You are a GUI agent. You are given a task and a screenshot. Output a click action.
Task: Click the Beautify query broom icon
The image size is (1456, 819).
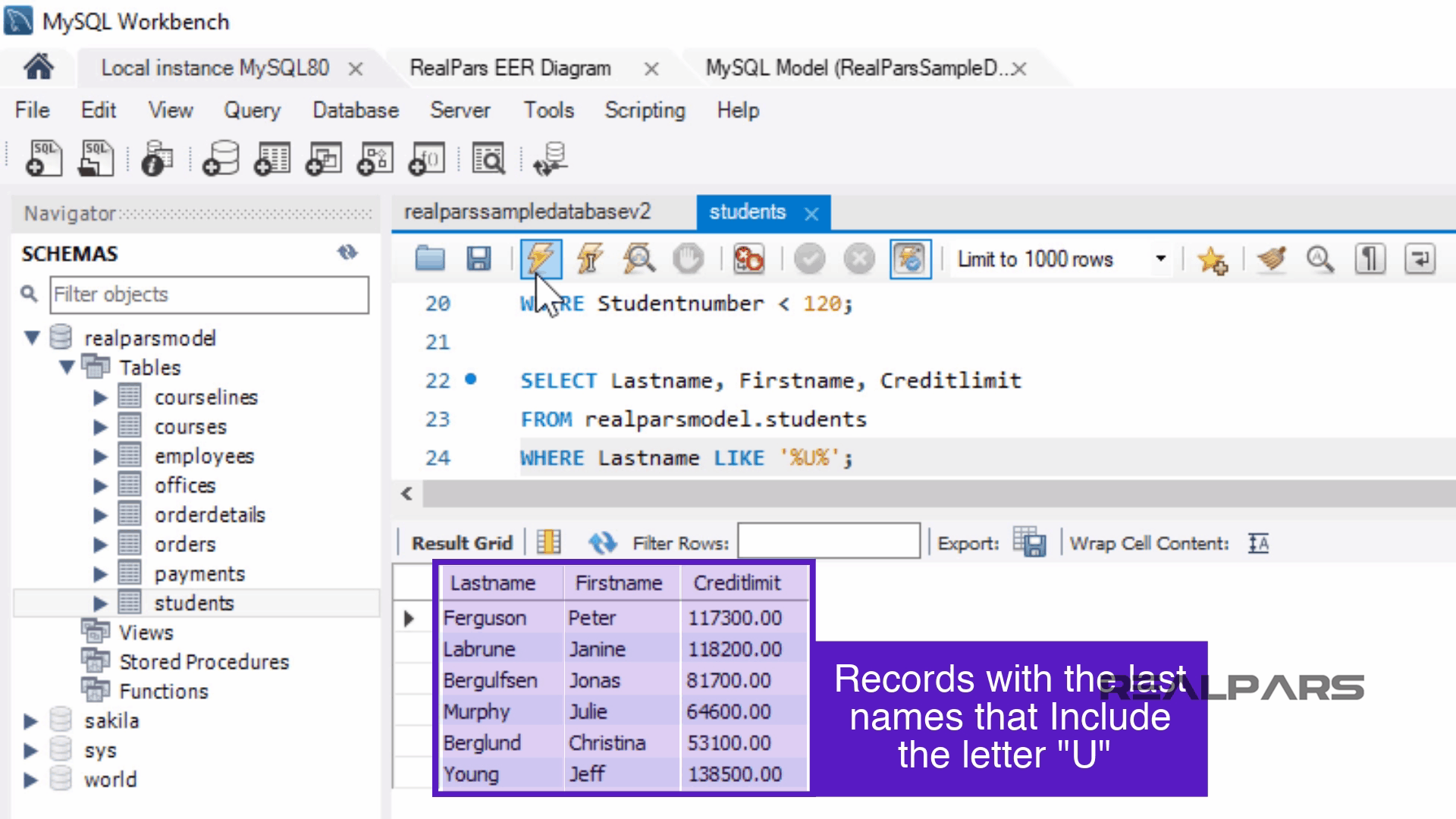(1272, 259)
